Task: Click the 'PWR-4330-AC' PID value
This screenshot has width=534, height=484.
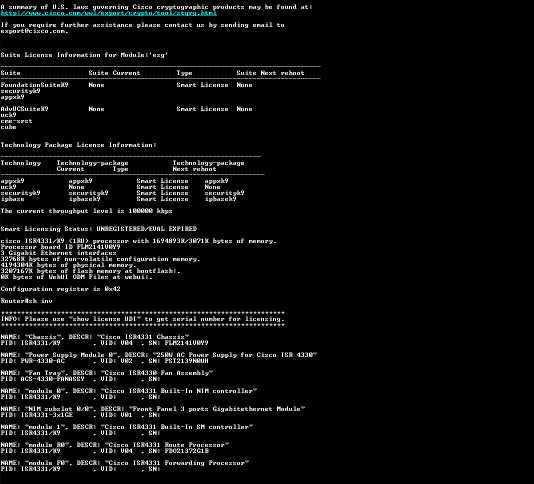Action: [x=43, y=361]
